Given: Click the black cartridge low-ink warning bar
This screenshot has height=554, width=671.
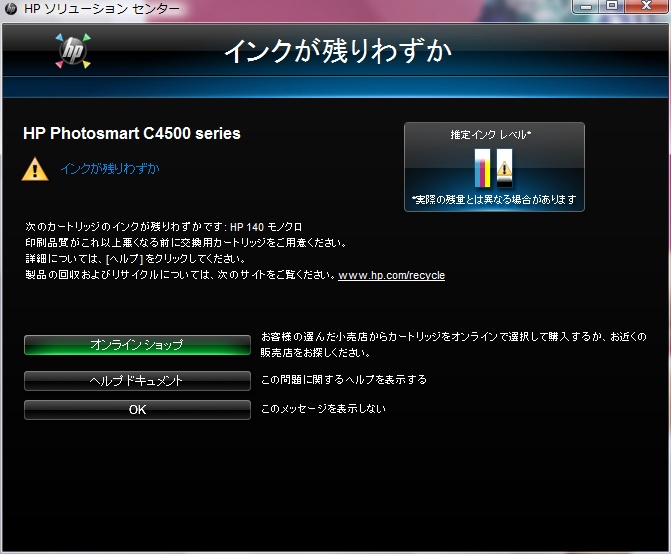Looking at the screenshot, I should [x=504, y=168].
